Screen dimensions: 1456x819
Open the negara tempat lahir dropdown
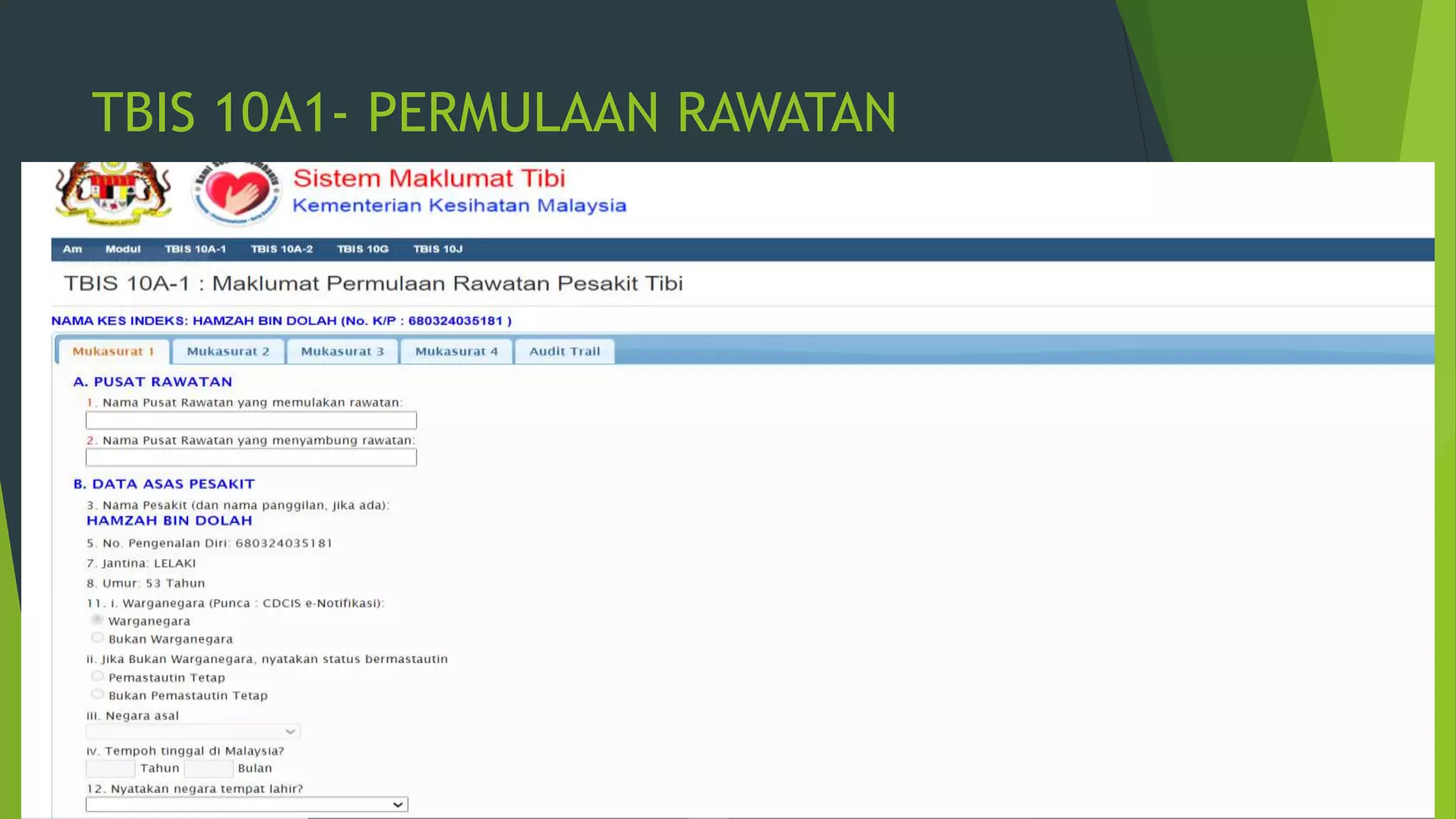tap(247, 805)
